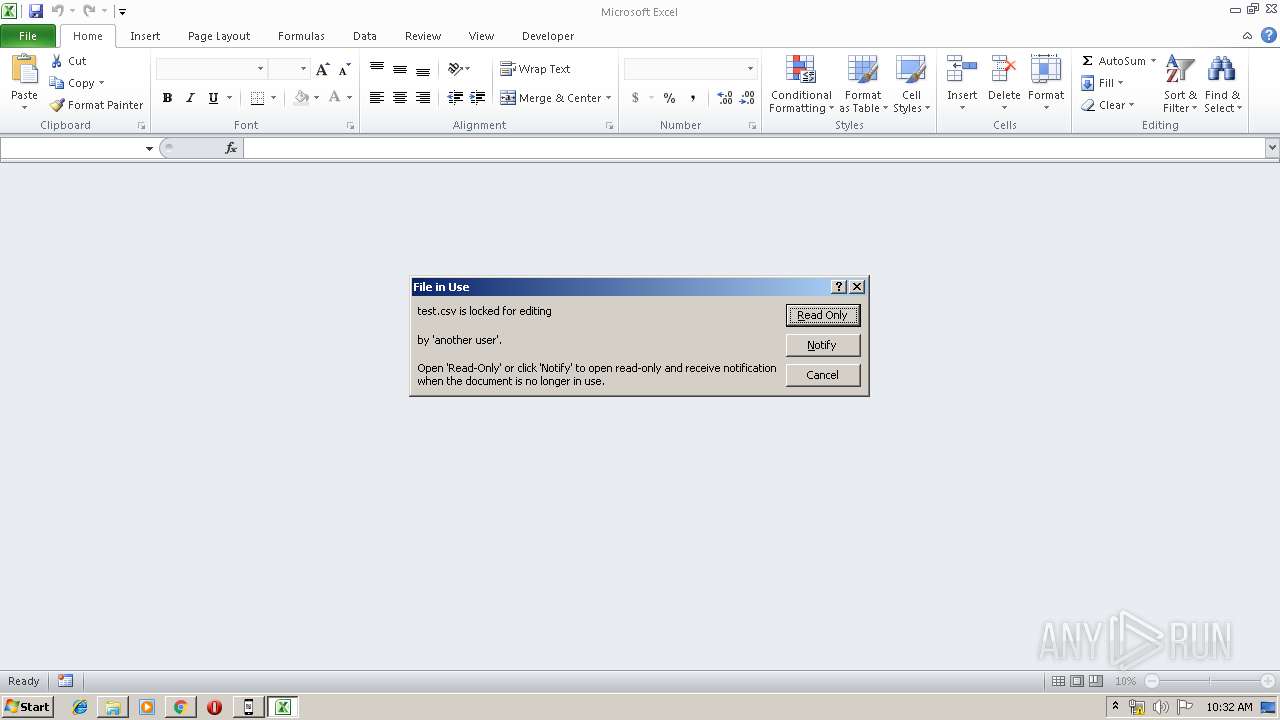Click the Comma Style icon

pos(692,98)
